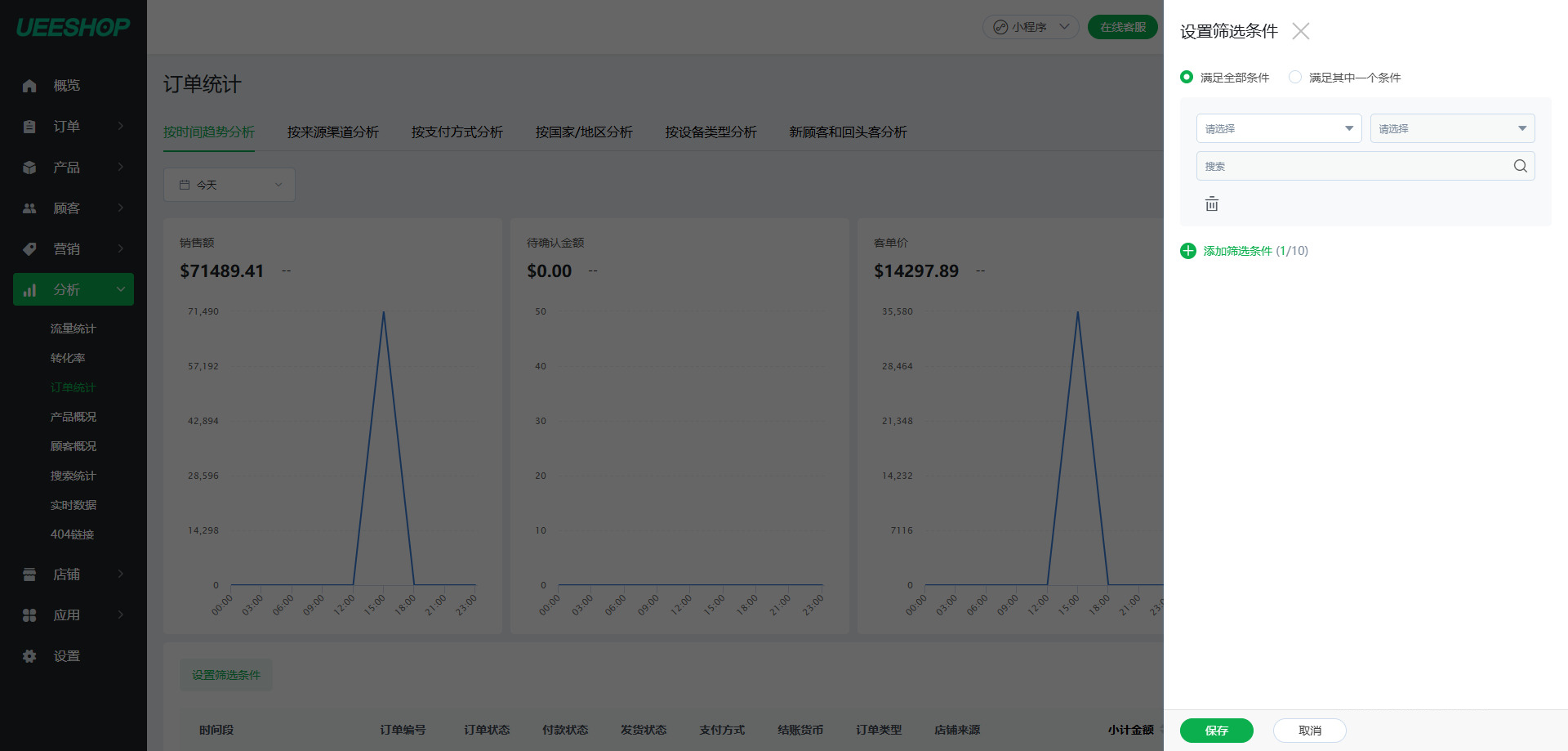Click the search magnifier icon in filter panel

tap(1520, 166)
